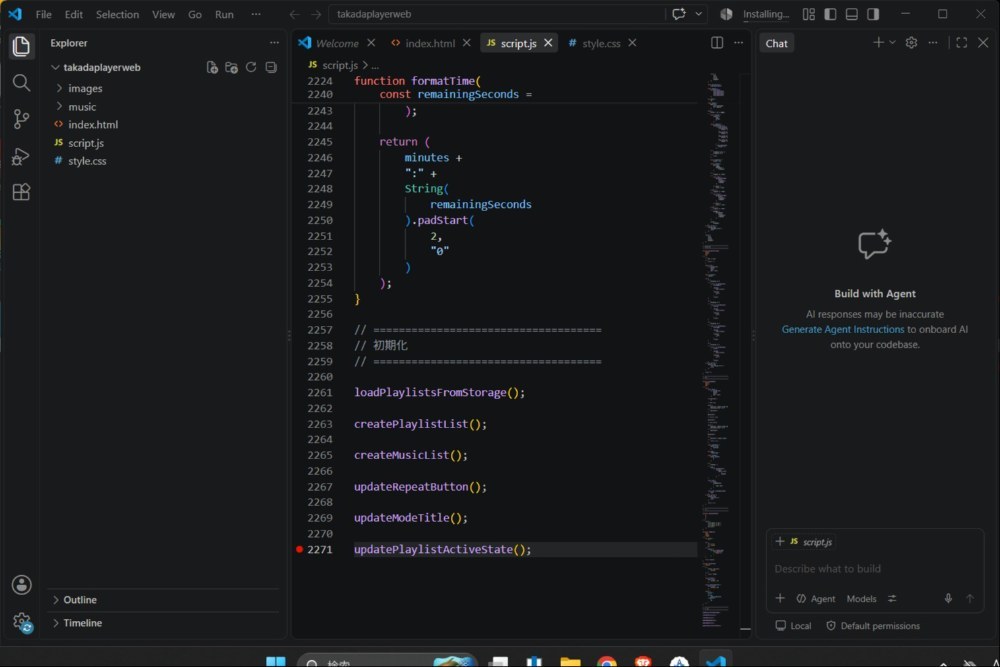Toggle the bottom panel visibility
This screenshot has width=1000, height=667.
pos(851,14)
